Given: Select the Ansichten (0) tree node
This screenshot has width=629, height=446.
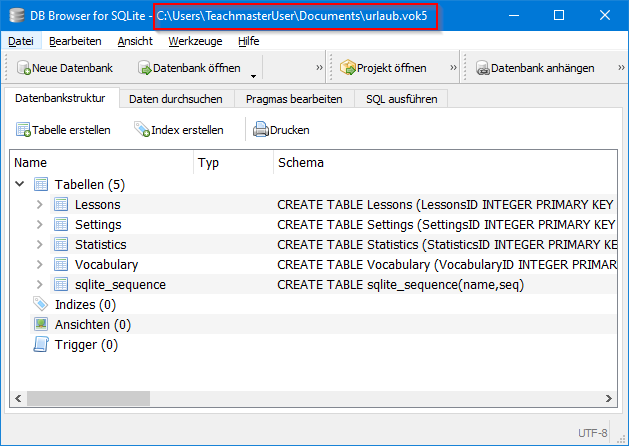Looking at the screenshot, I should pos(92,324).
